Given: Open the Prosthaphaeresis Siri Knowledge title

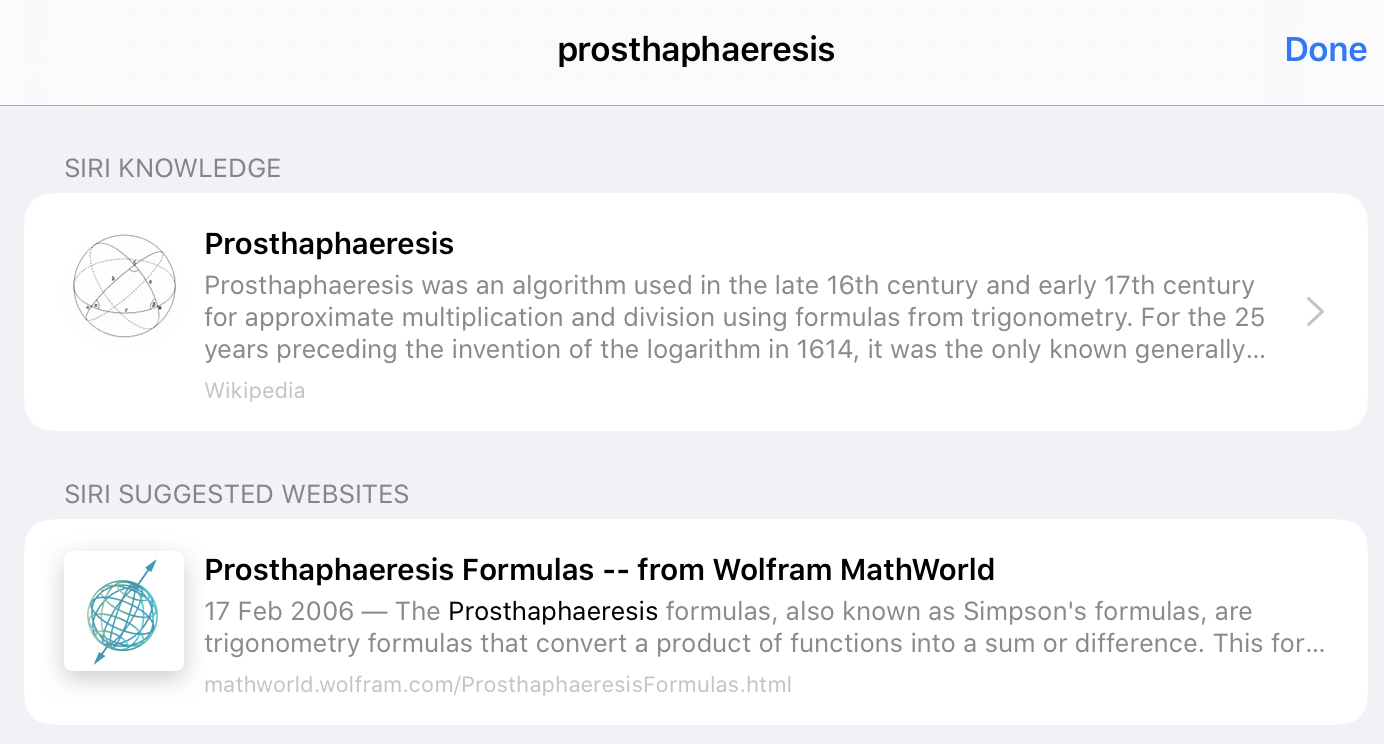Looking at the screenshot, I should [329, 243].
